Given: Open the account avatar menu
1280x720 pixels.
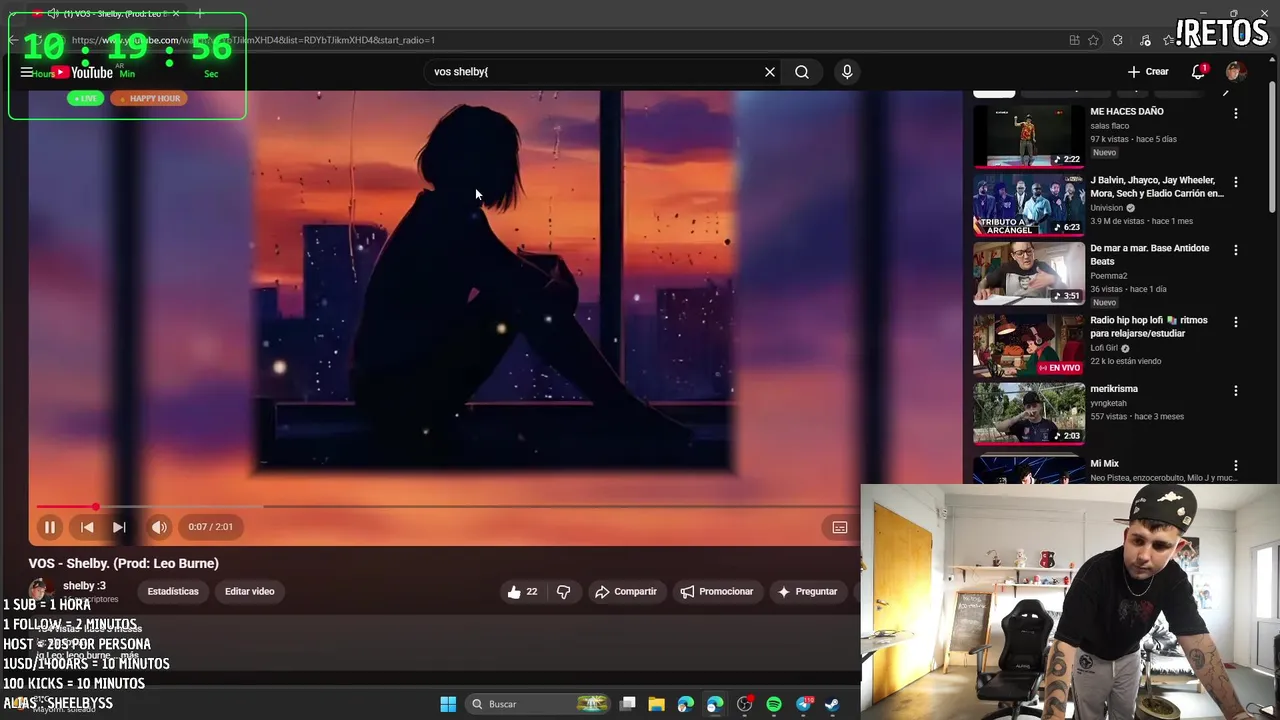Looking at the screenshot, I should [x=1235, y=72].
